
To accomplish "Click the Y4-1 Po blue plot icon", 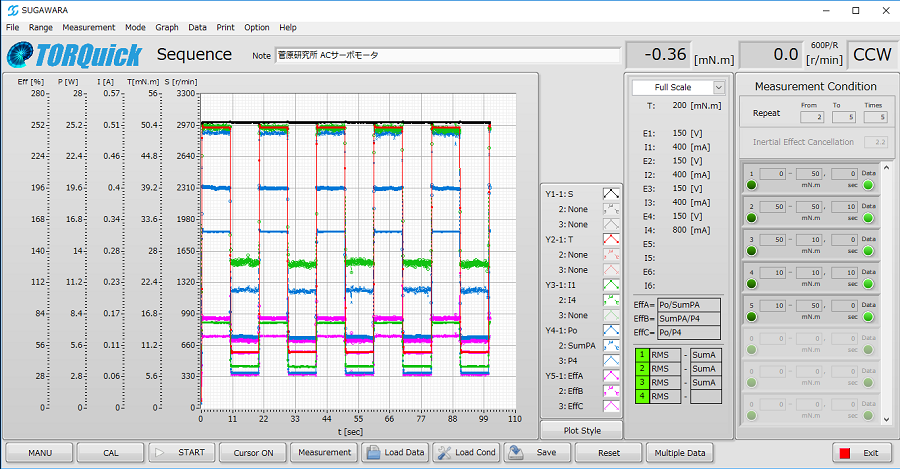I will [610, 330].
